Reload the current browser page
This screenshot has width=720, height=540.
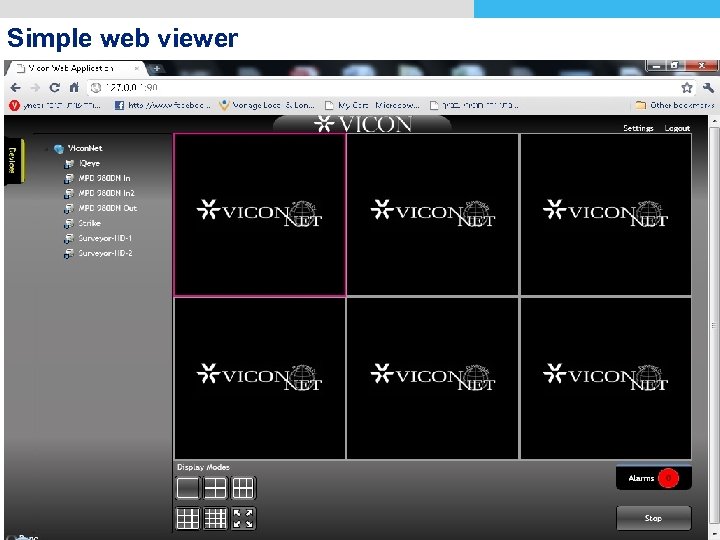tap(55, 87)
